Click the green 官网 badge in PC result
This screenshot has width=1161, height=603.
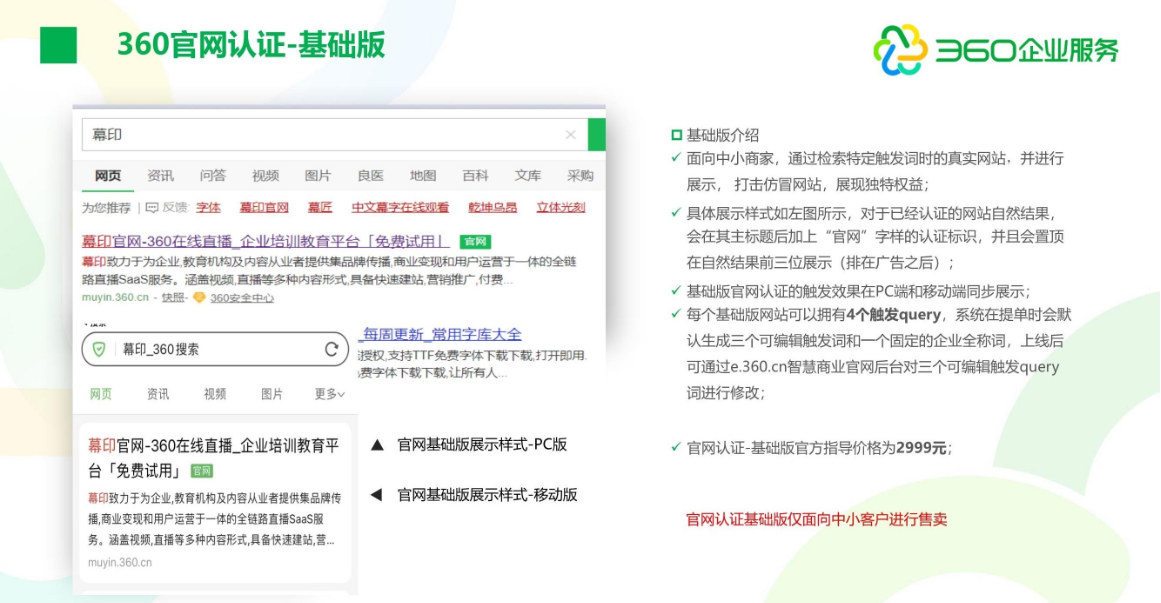click(474, 242)
